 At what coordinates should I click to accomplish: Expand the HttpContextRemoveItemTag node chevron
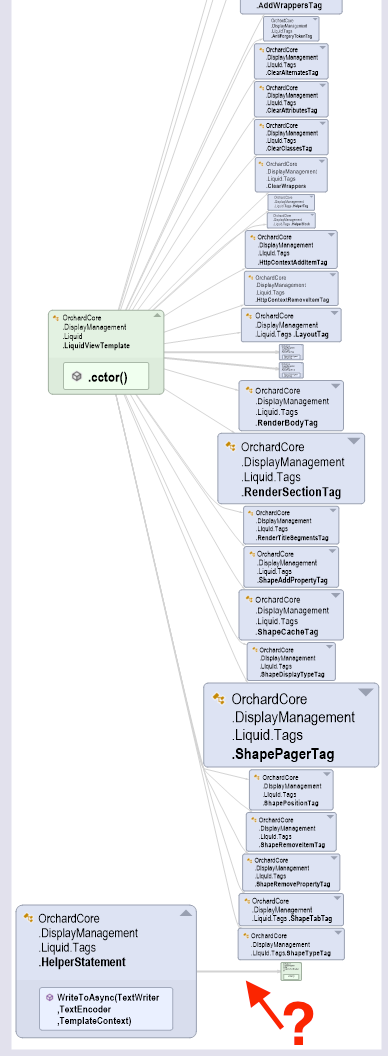point(332,275)
